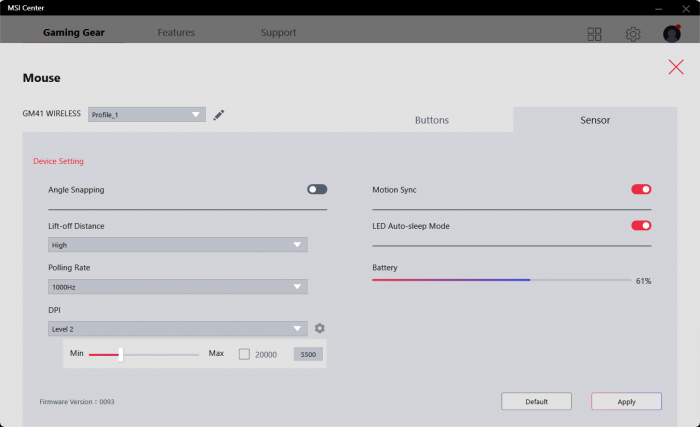Click the 61% battery value
Viewport: 700px width, 427px height.
coord(643,281)
